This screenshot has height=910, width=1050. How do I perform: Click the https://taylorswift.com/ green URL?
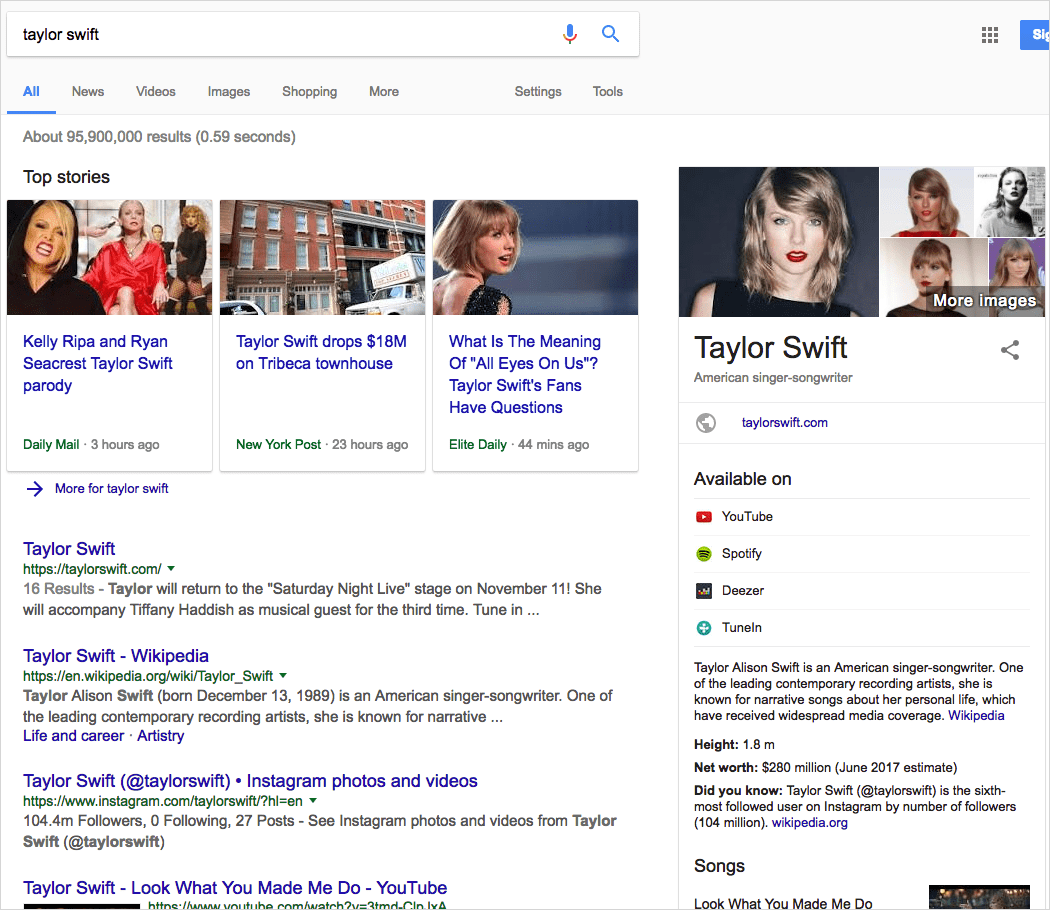pos(92,569)
